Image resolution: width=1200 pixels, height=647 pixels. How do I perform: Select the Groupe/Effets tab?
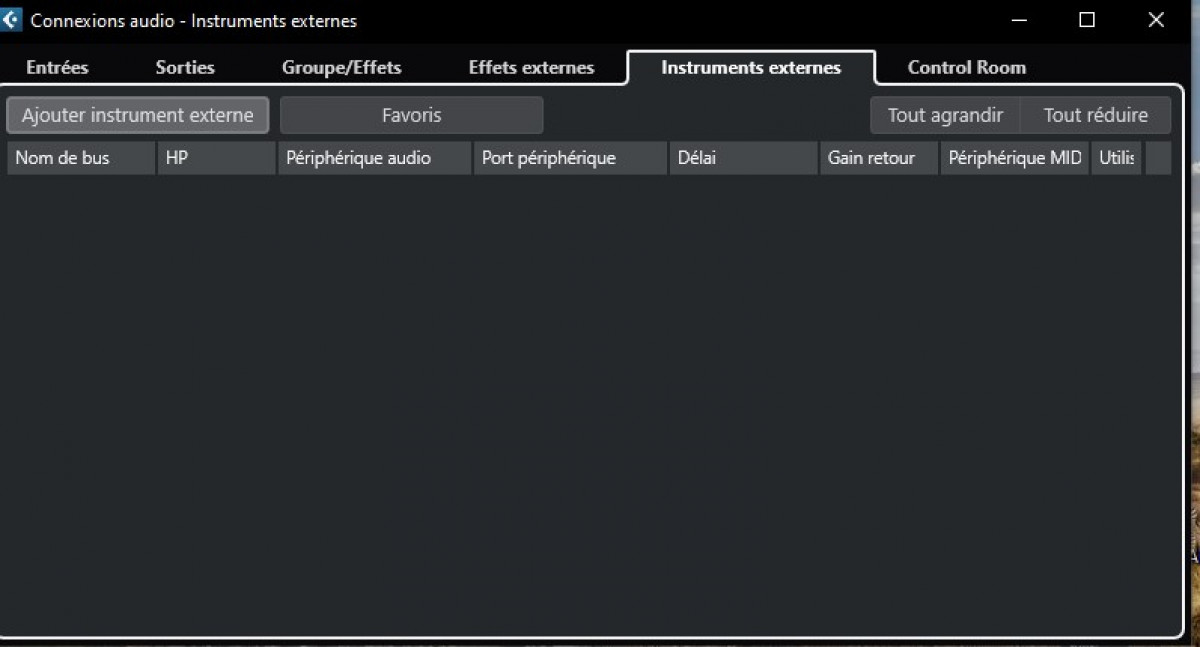341,68
